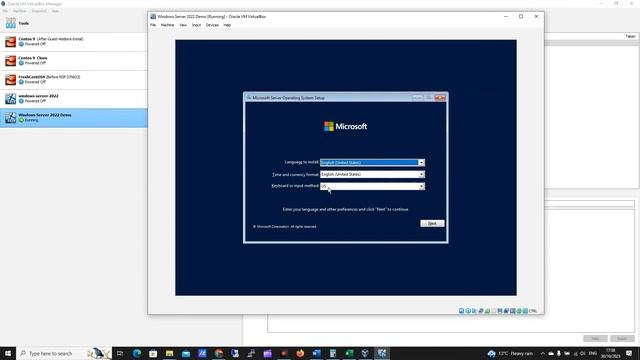Viewport: 640px width, 360px height.
Task: Open the Mail app from the taskbar
Action: pyautogui.click(x=186, y=353)
